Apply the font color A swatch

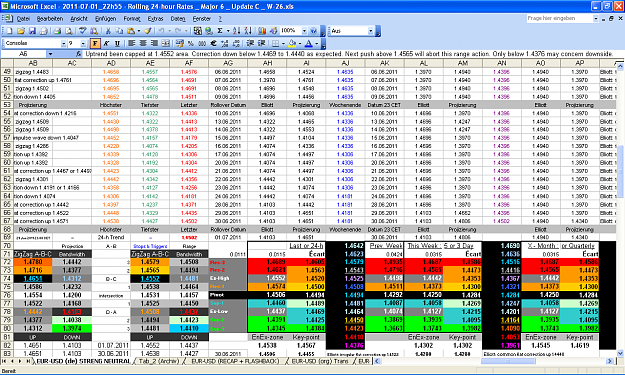(309, 43)
